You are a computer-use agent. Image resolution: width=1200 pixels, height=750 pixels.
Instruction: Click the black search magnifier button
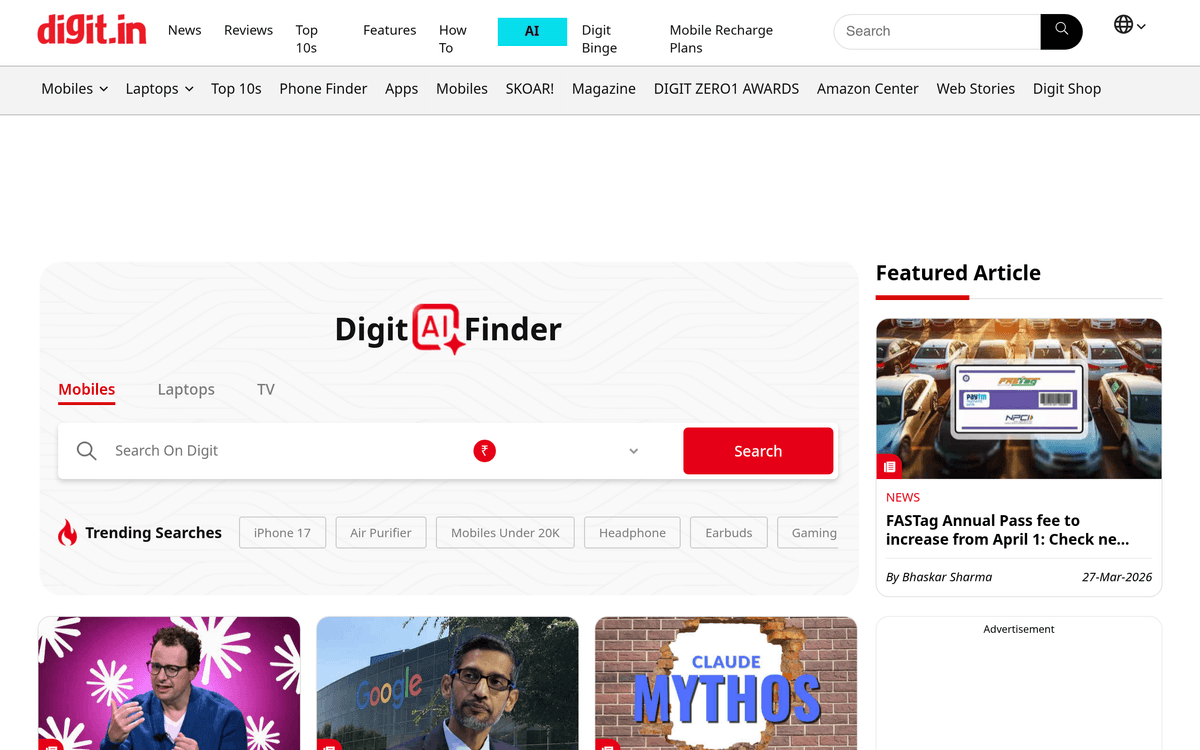click(1061, 31)
